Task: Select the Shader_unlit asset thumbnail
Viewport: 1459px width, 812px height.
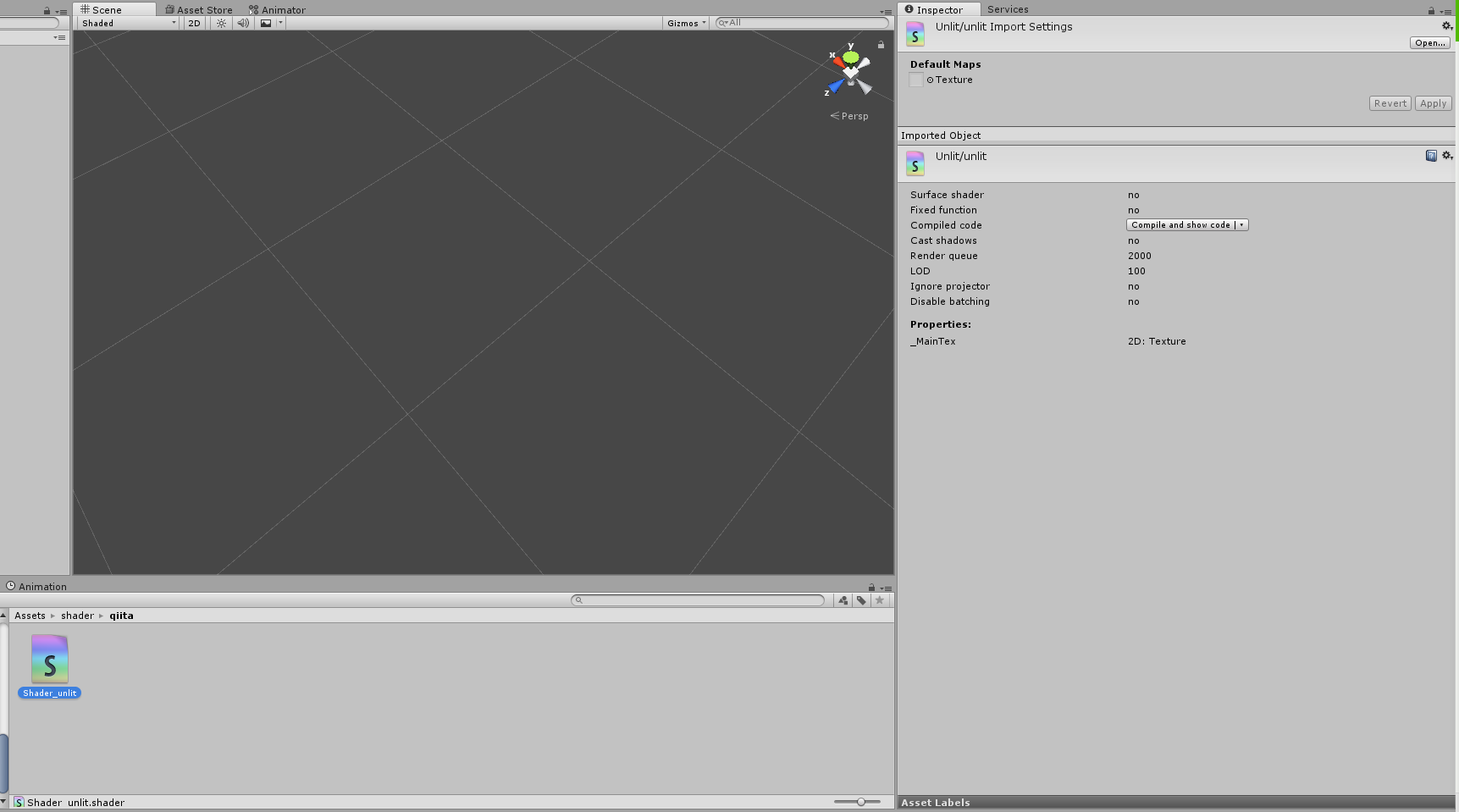Action: pos(48,659)
